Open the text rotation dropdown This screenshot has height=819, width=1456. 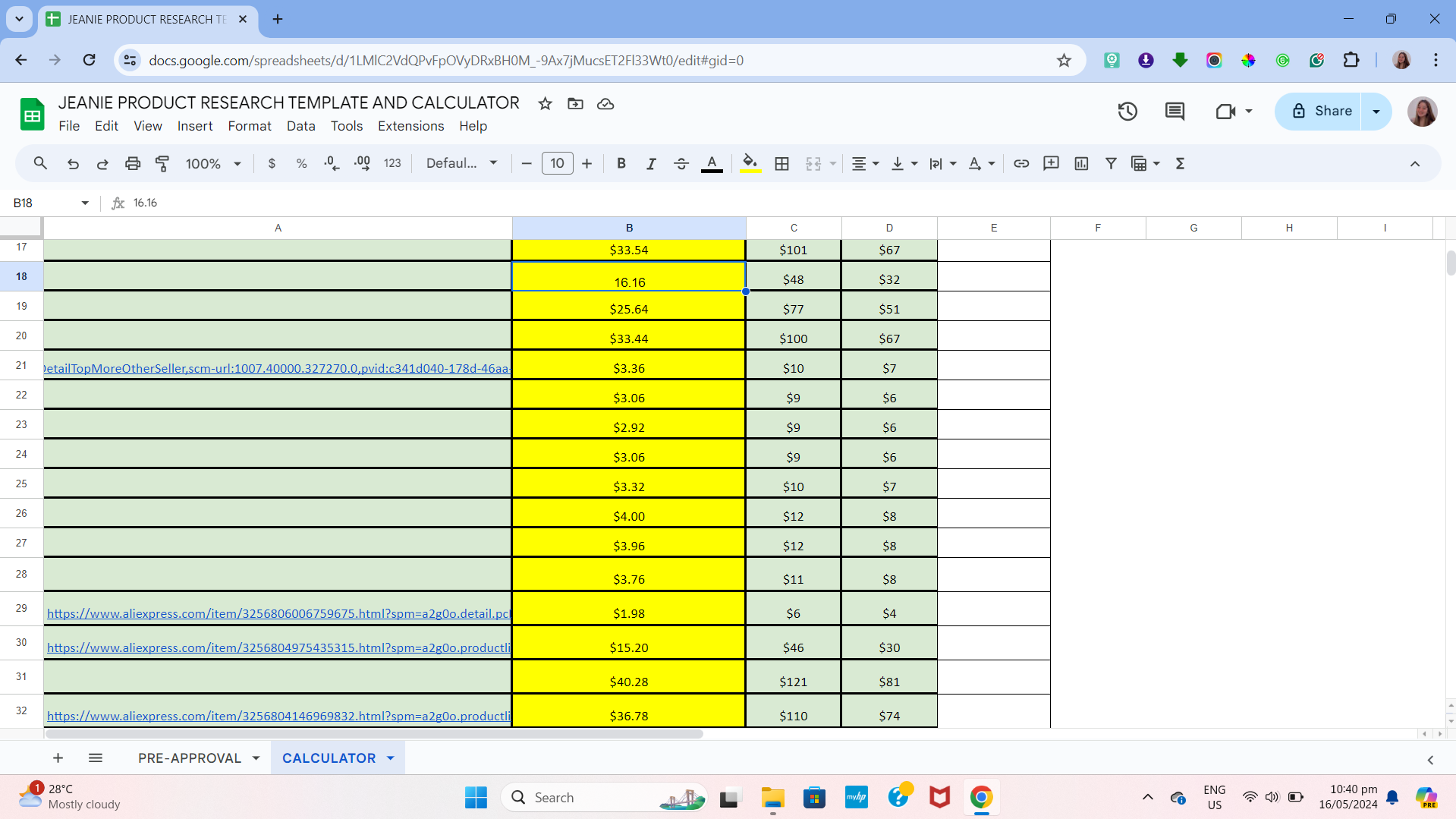[981, 163]
